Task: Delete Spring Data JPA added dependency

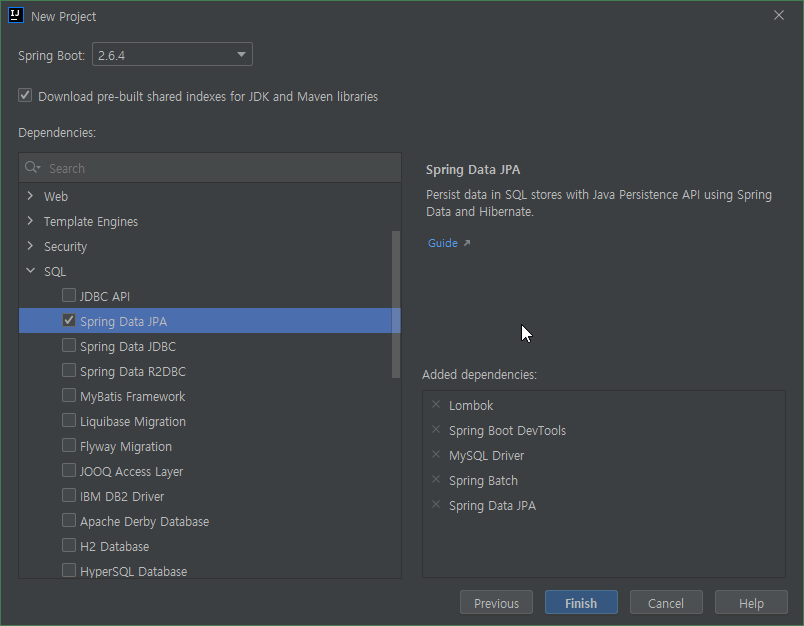Action: coord(436,505)
